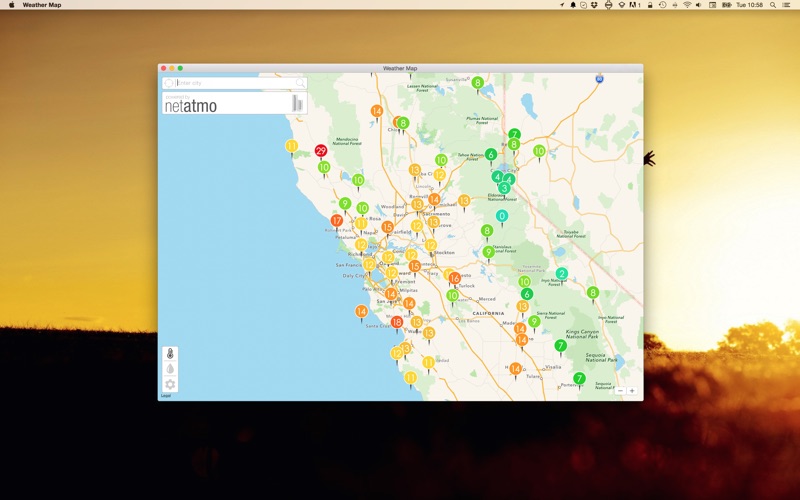Screen dimensions: 800x500
Task: Open the Wi-Fi status menu
Action: point(687,5)
